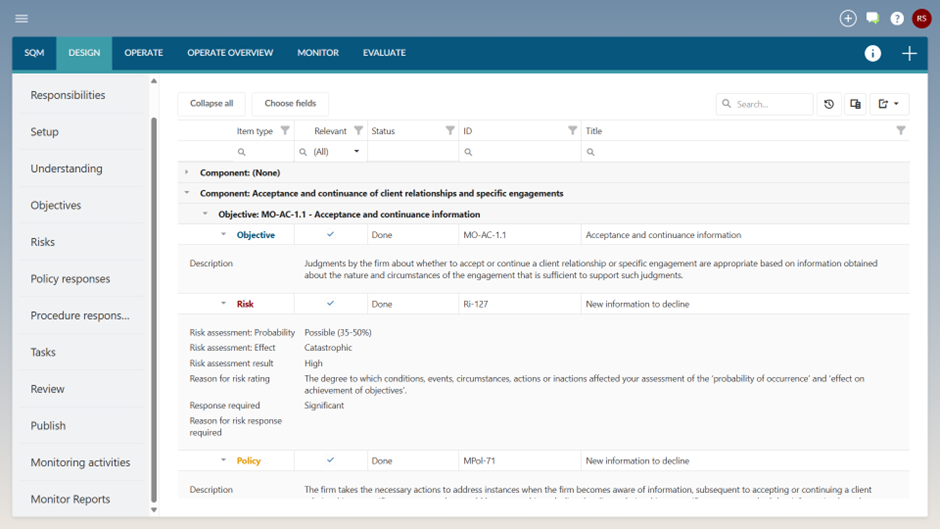940x529 pixels.
Task: Open filter on Item type column
Action: [285, 131]
